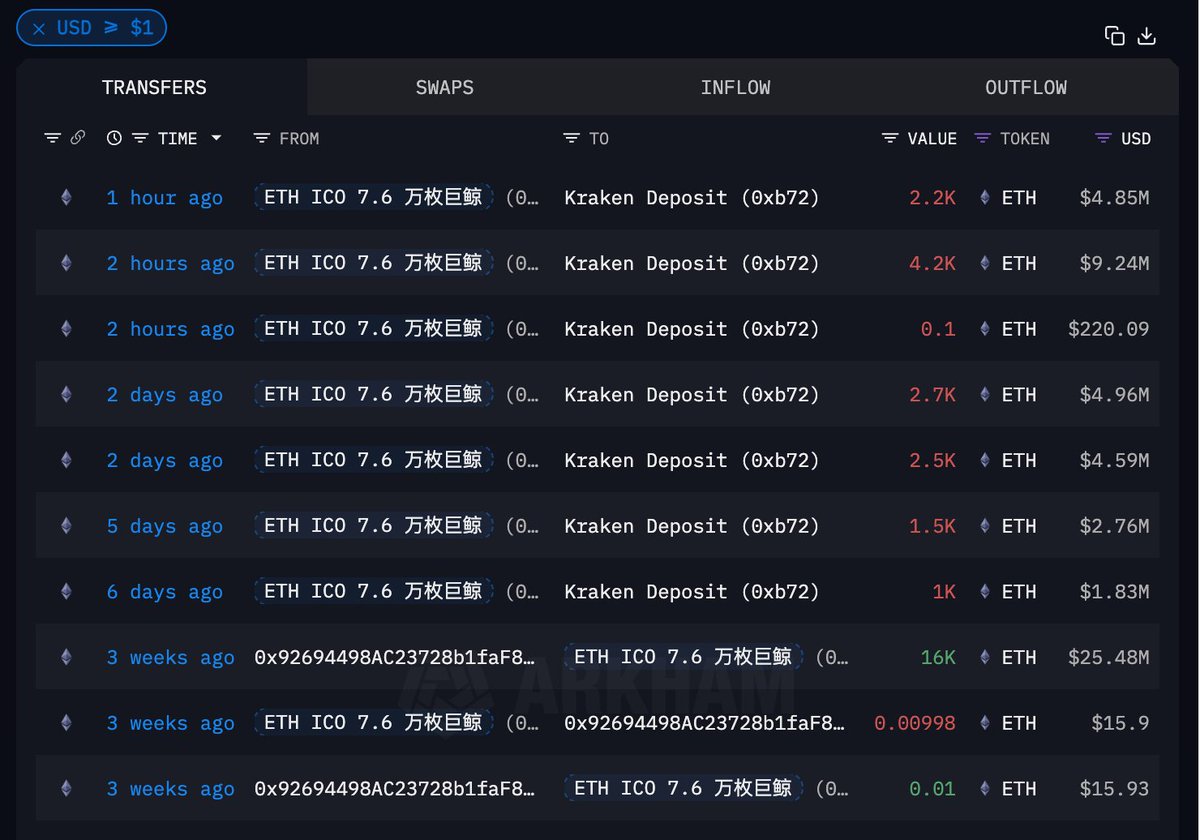1200x840 pixels.
Task: Open the TO column filter
Action: 572,138
